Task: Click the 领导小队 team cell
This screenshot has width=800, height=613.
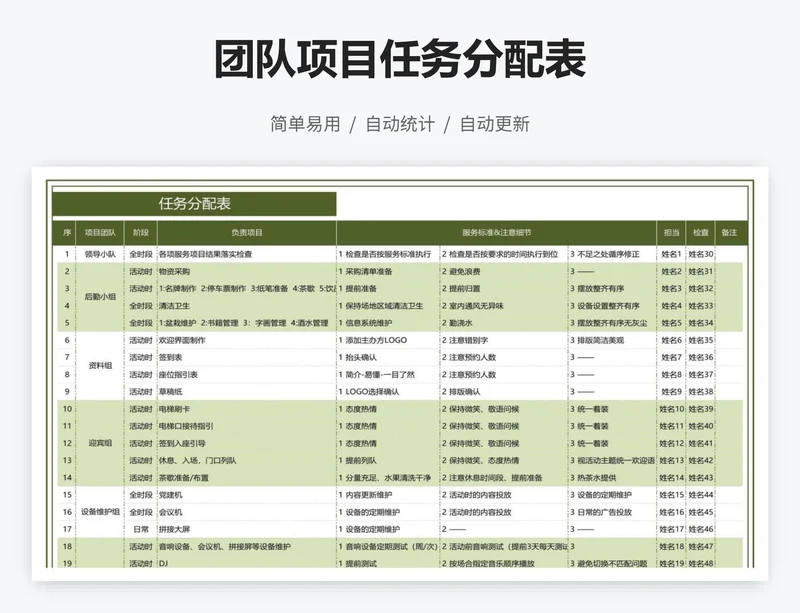Action: (100, 254)
